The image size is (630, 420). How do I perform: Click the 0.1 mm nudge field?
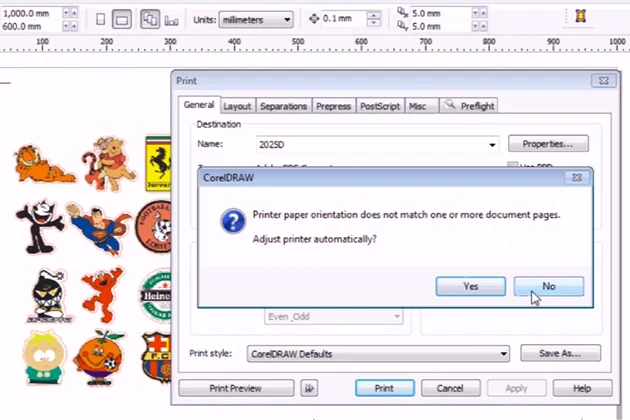(x=344, y=18)
